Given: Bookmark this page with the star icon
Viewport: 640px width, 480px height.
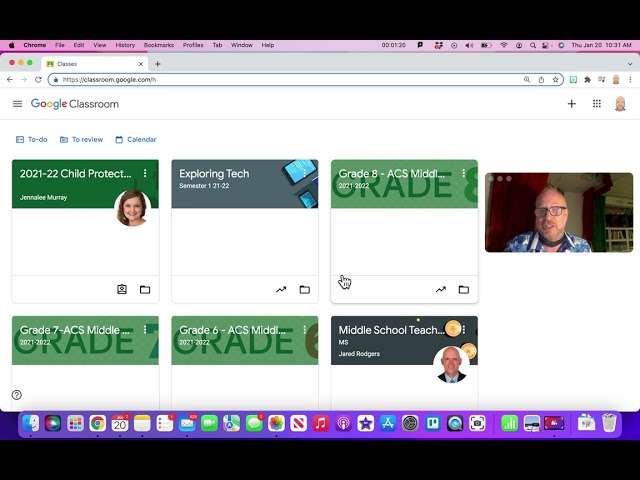Looking at the screenshot, I should 555,80.
